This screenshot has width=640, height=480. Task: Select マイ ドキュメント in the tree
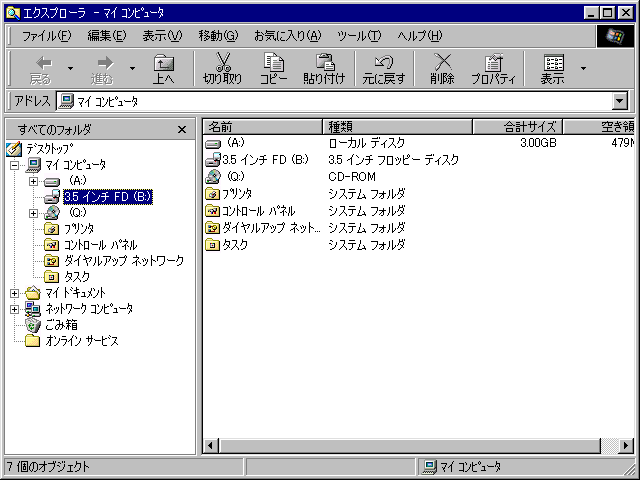(76, 293)
